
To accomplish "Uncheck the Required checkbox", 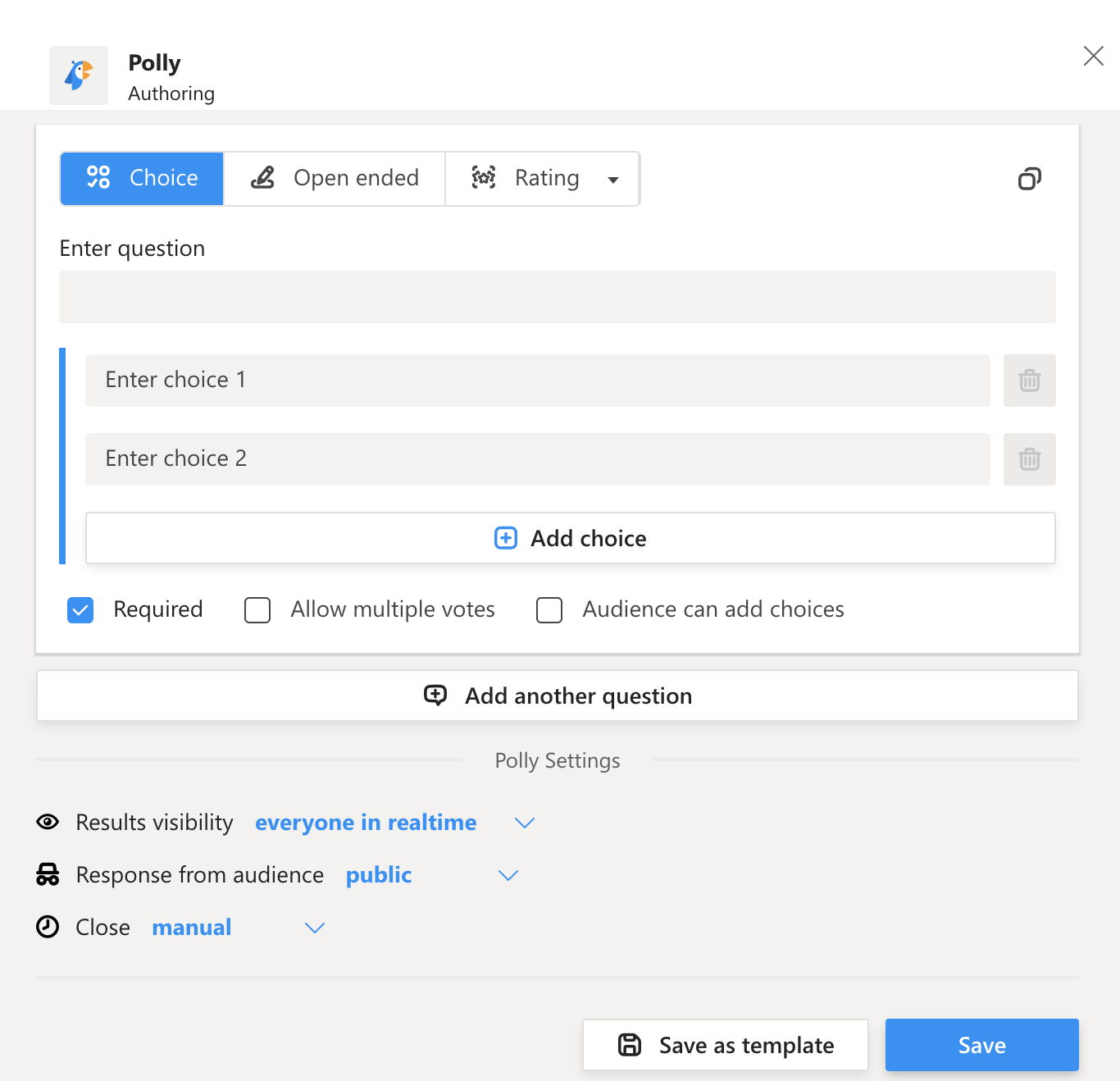I will pos(80,609).
